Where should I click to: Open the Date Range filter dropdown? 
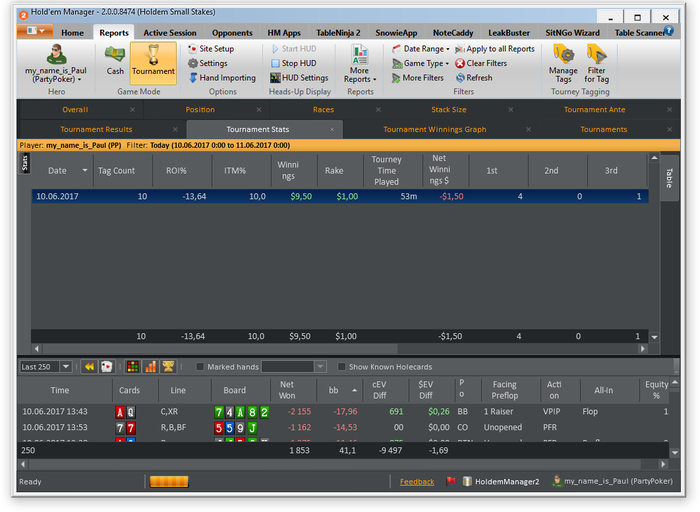tap(421, 49)
